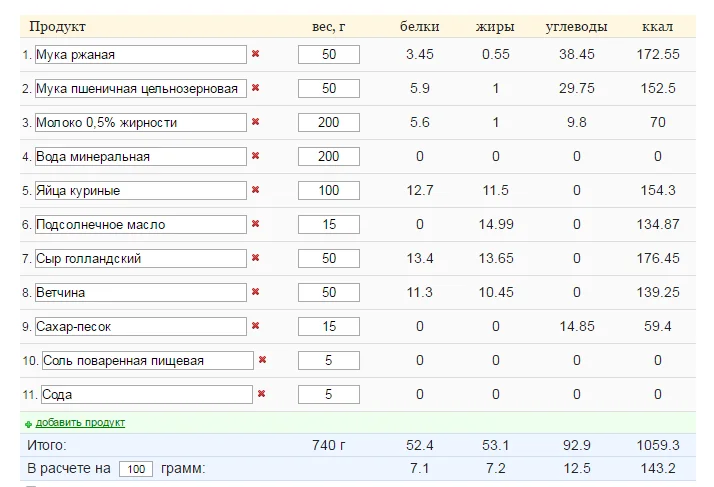The width and height of the screenshot is (714, 487).
Task: Edit weight field for Сахар-песок
Action: coord(329,327)
